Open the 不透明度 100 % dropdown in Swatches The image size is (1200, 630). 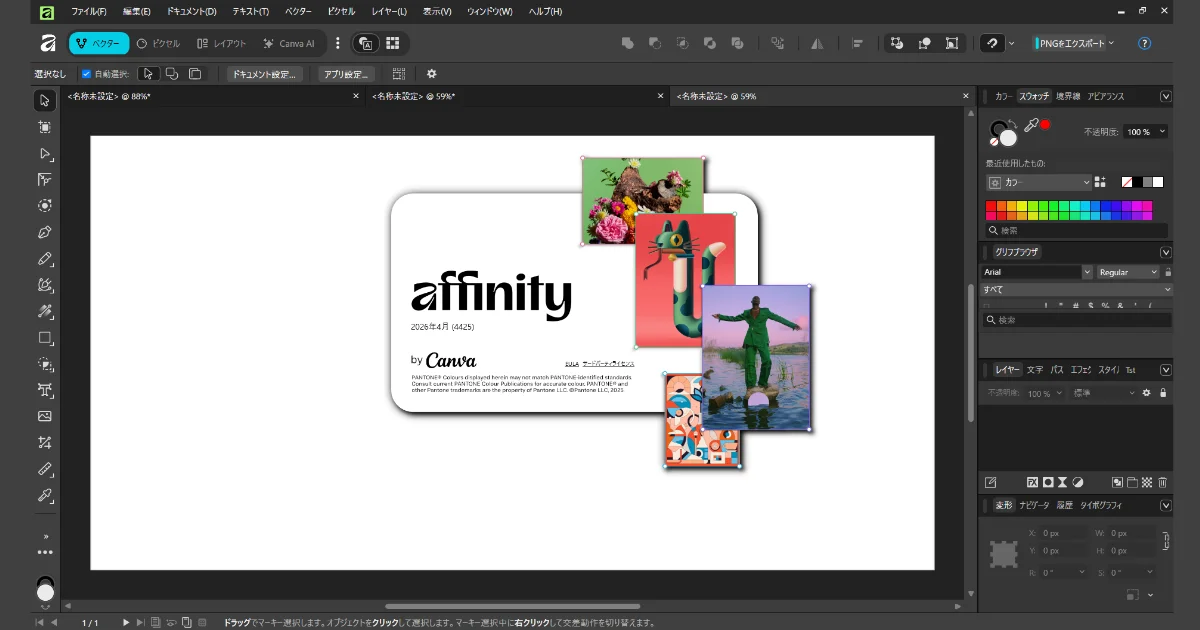pyautogui.click(x=1145, y=131)
